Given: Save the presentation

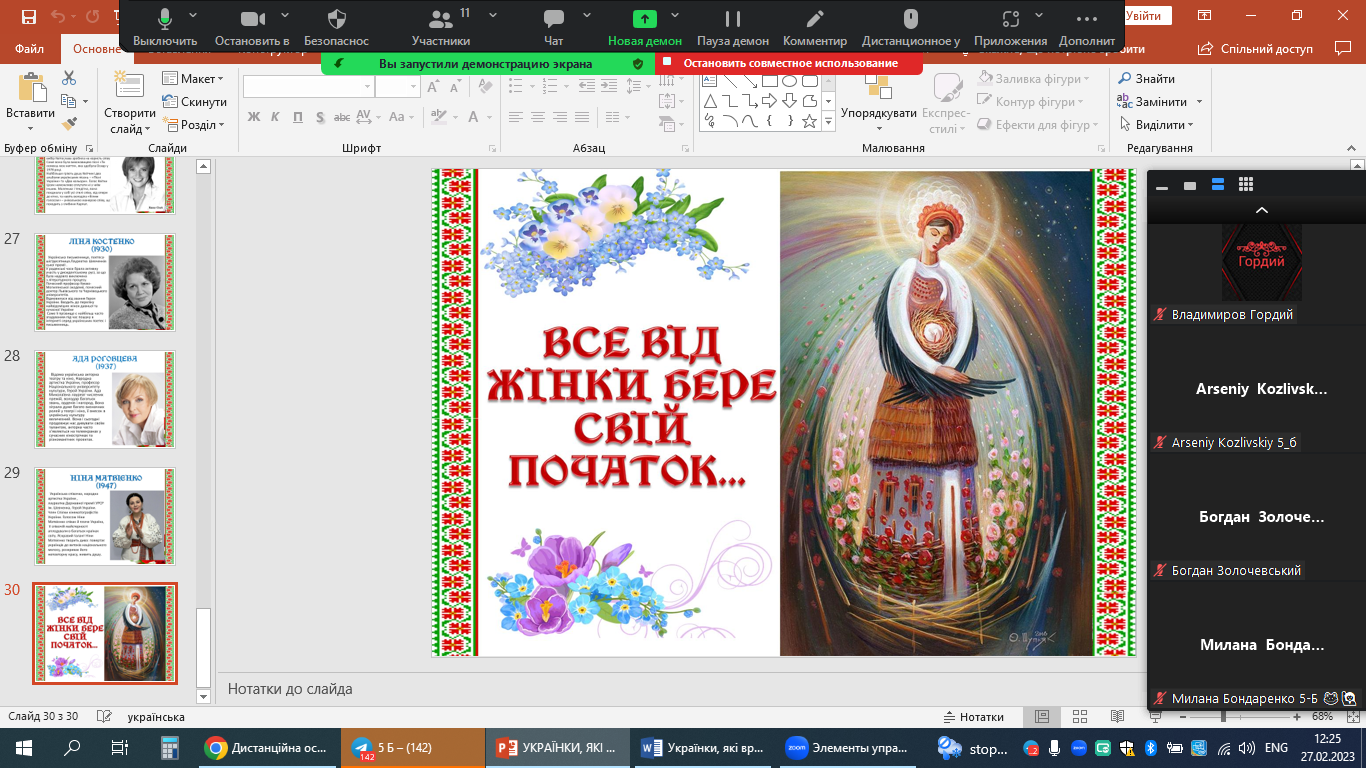Looking at the screenshot, I should tap(28, 16).
